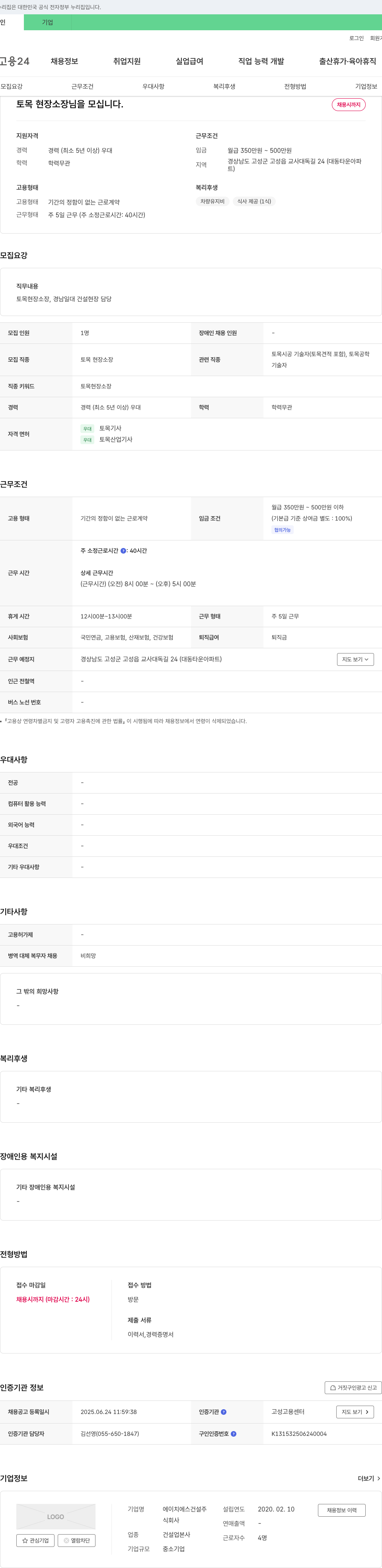Select contact 김선영(055-650-1847)
Screen dimensions: 382x1568
click(109, 1433)
